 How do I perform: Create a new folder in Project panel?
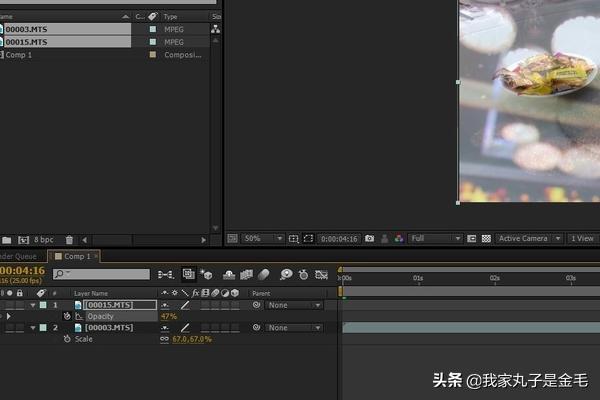coord(7,240)
